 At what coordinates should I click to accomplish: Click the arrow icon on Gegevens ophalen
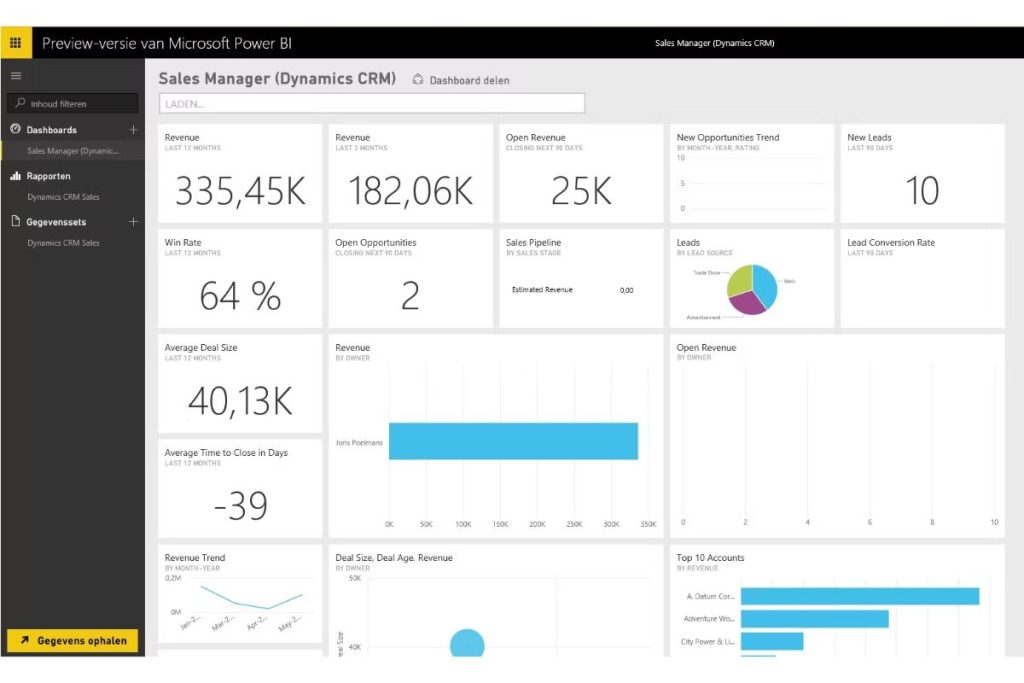24,641
